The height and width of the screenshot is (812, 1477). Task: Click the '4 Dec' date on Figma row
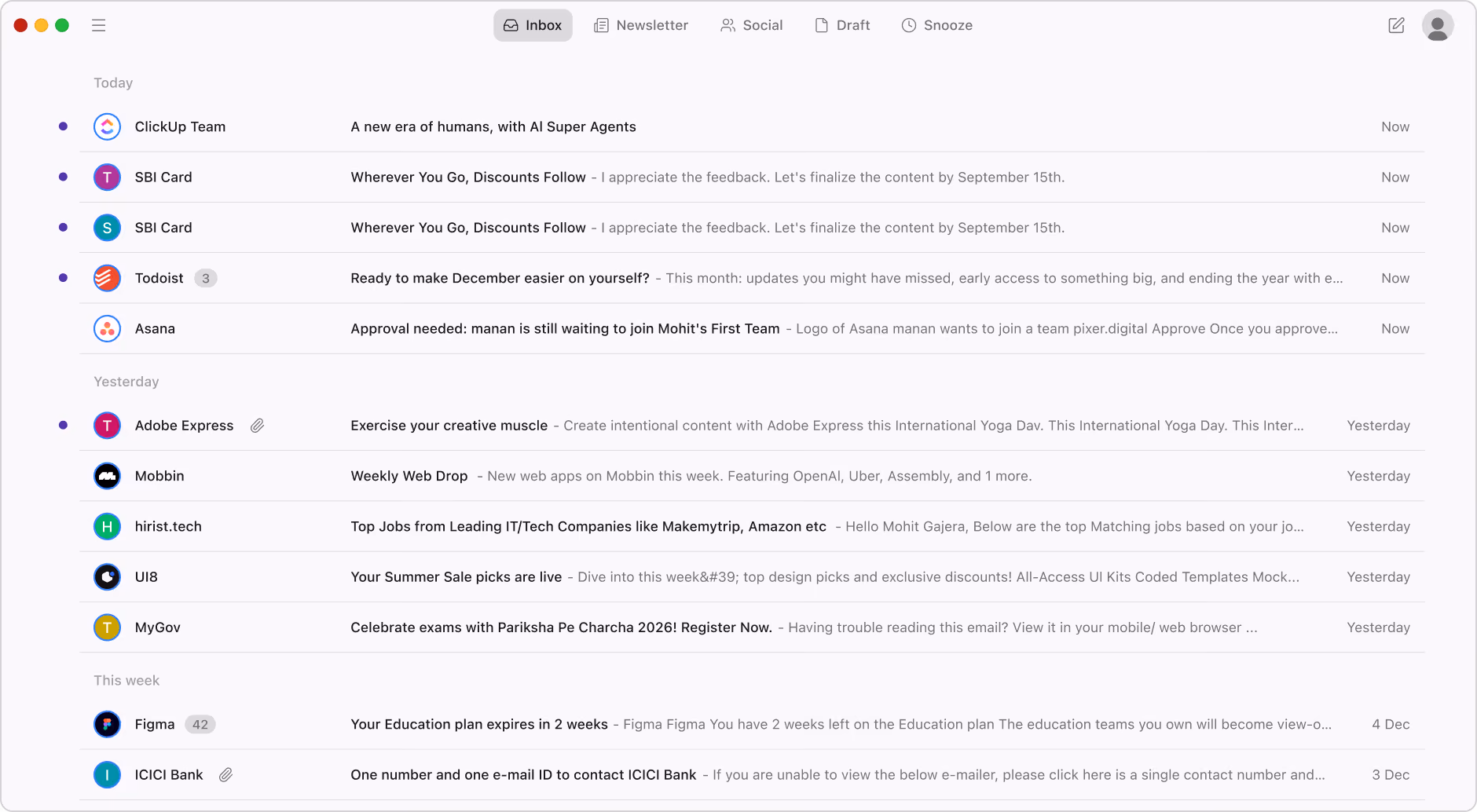[1391, 724]
